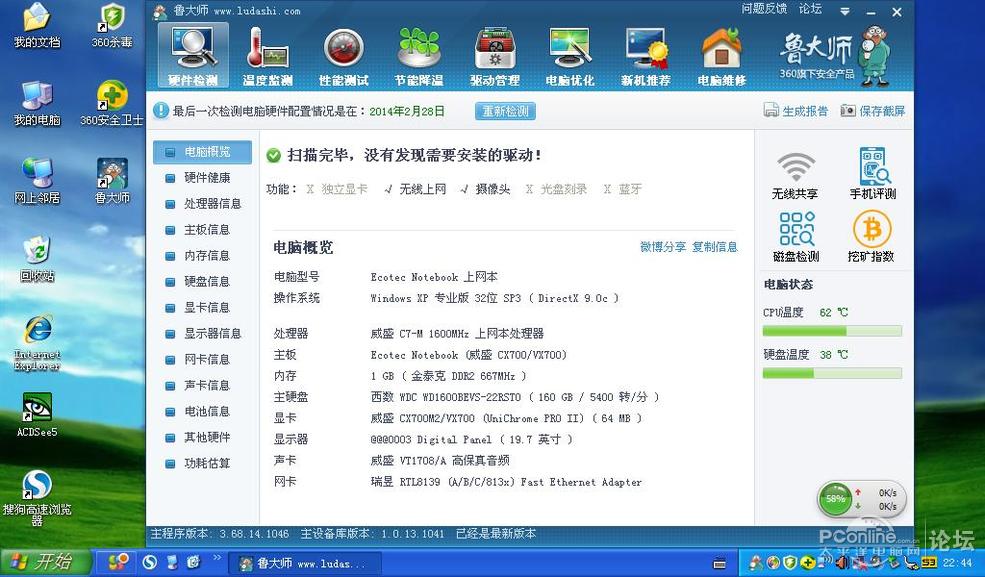The height and width of the screenshot is (577, 985).
Task: Switch to 其他硬件 tab
Action: pos(202,438)
